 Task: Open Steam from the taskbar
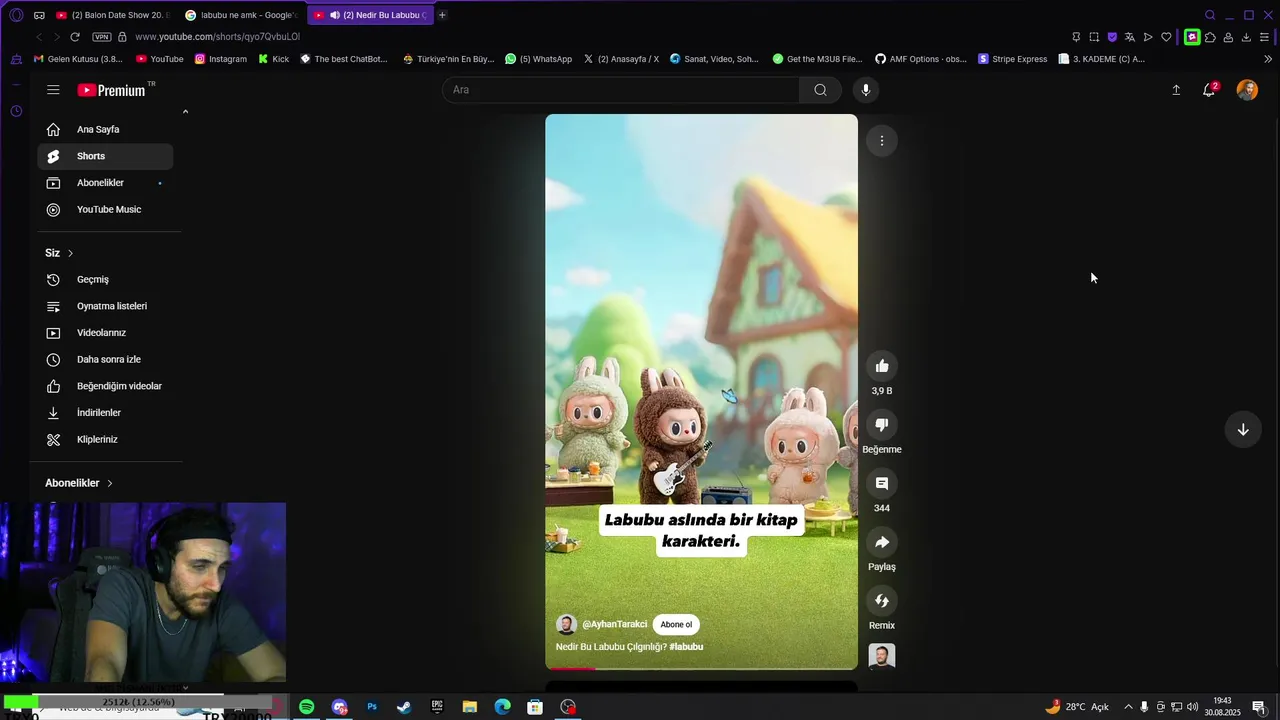pyautogui.click(x=404, y=707)
